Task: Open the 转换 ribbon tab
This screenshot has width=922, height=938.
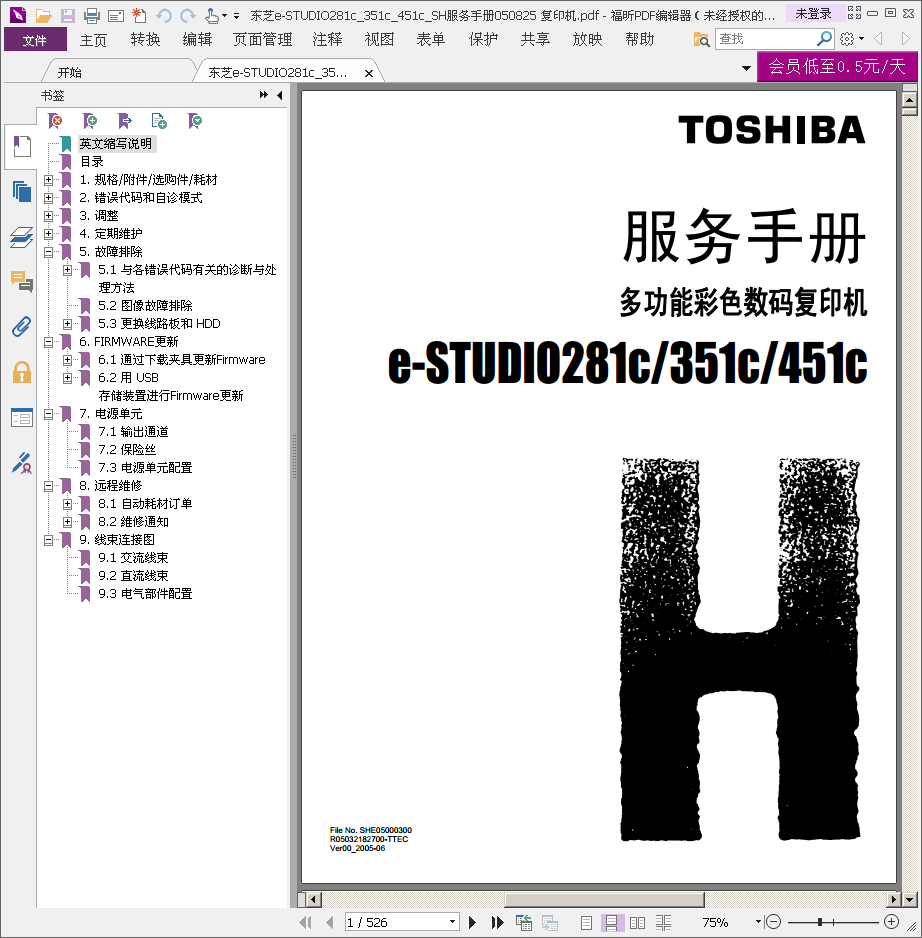Action: tap(145, 39)
